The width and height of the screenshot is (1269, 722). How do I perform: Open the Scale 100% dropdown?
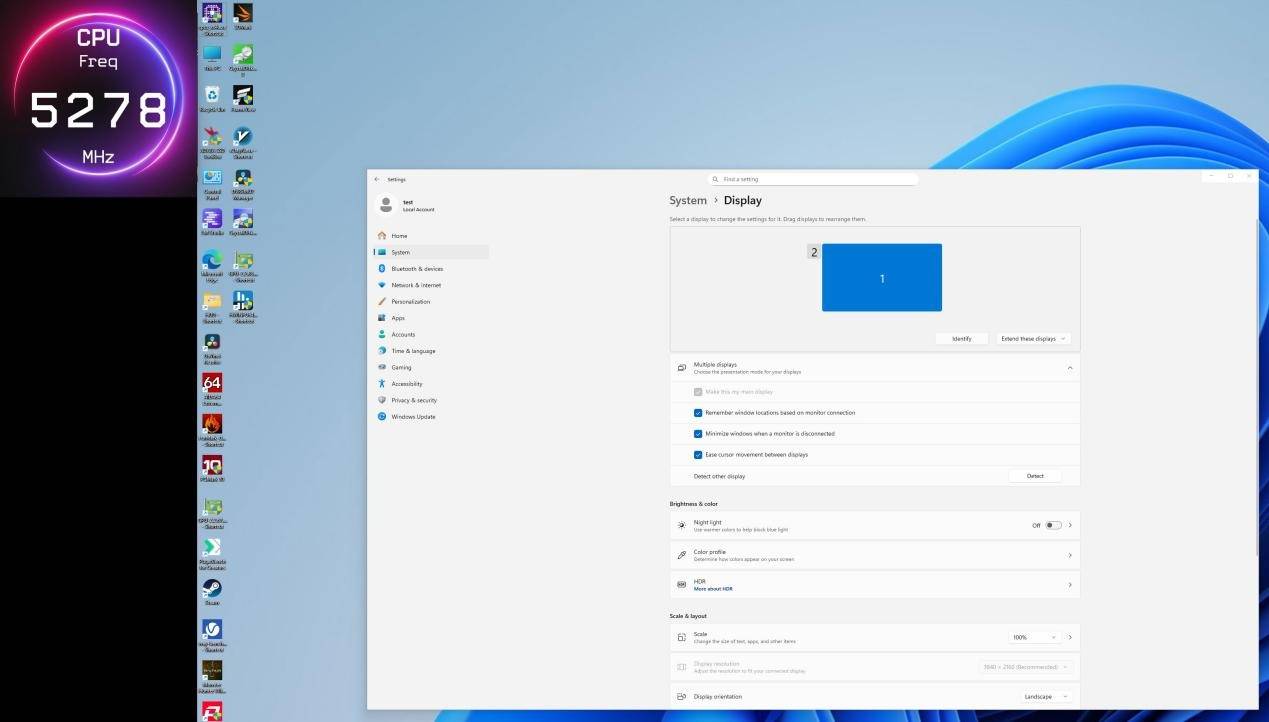point(1034,637)
